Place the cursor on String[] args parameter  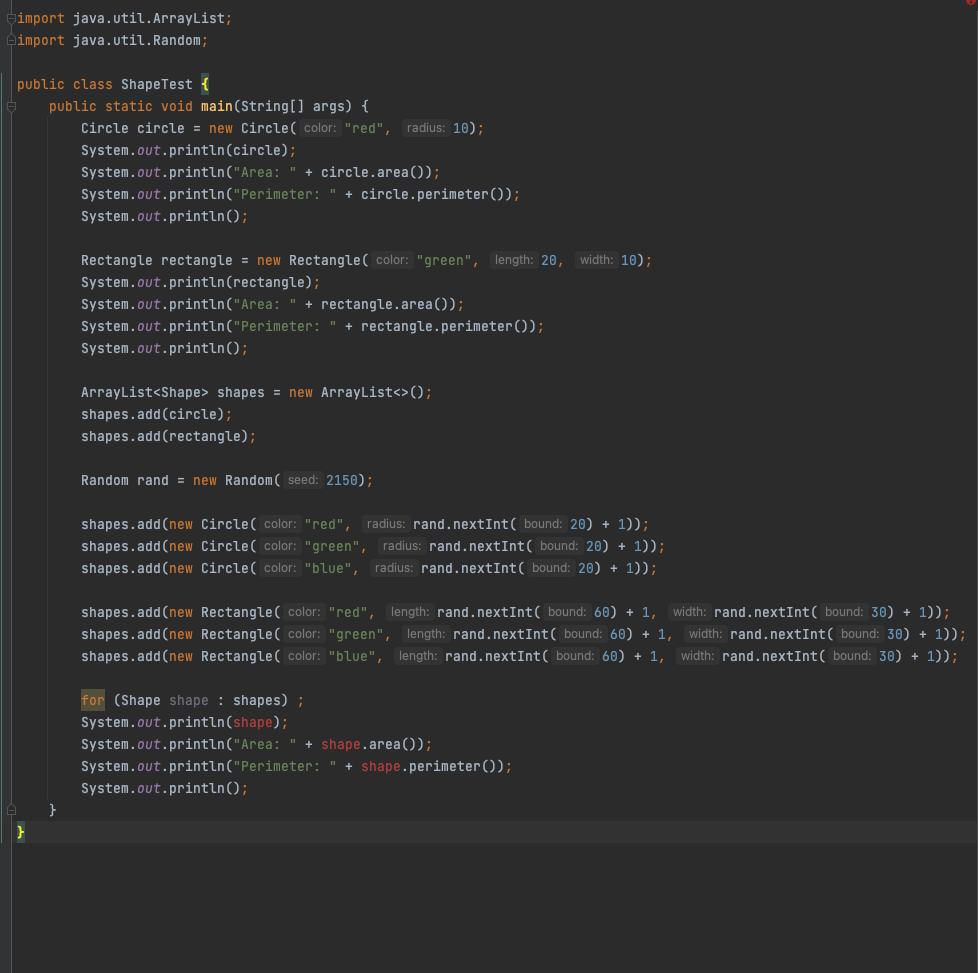coord(292,107)
